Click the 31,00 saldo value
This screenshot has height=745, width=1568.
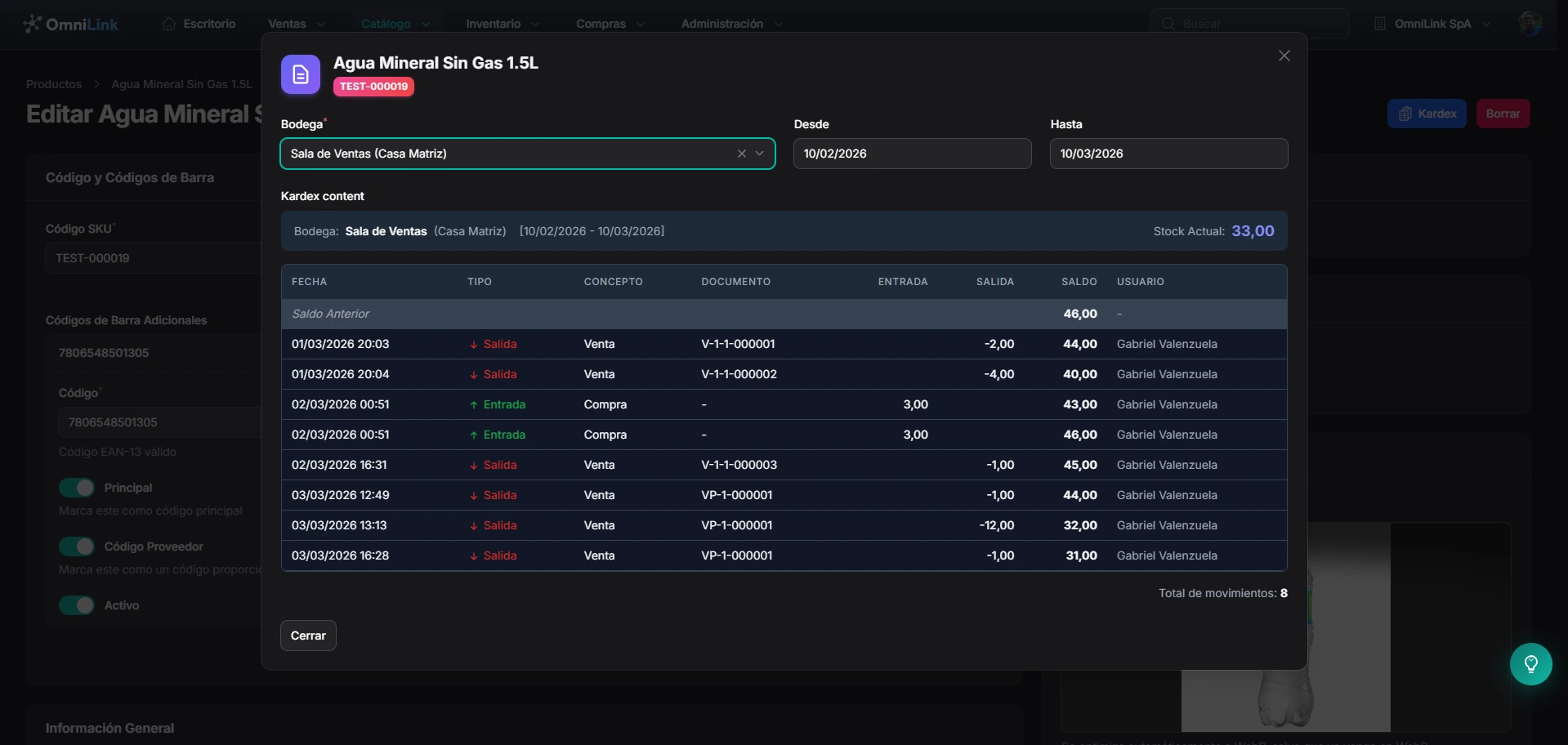point(1082,555)
